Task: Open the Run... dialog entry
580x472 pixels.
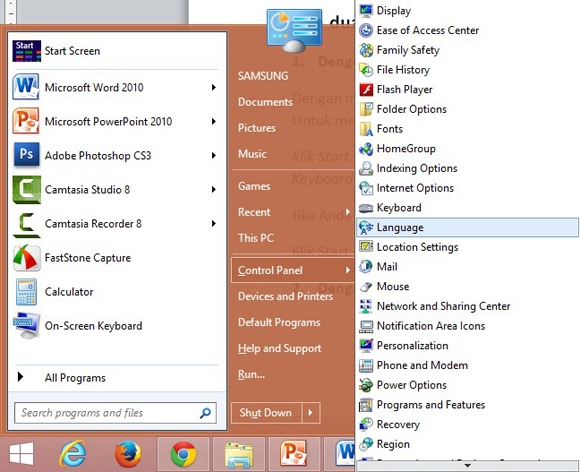Action: tap(252, 374)
